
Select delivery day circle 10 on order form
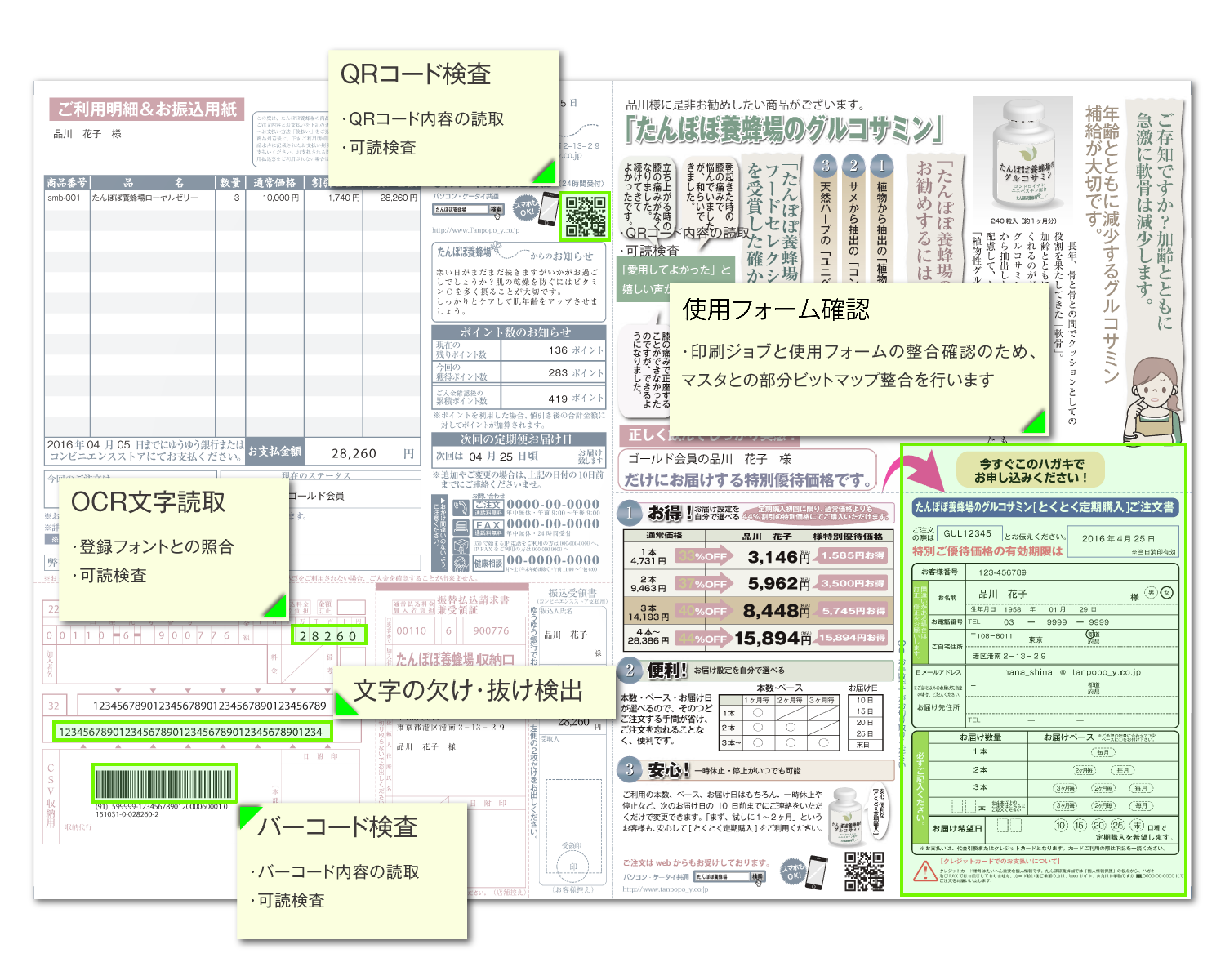(1061, 825)
